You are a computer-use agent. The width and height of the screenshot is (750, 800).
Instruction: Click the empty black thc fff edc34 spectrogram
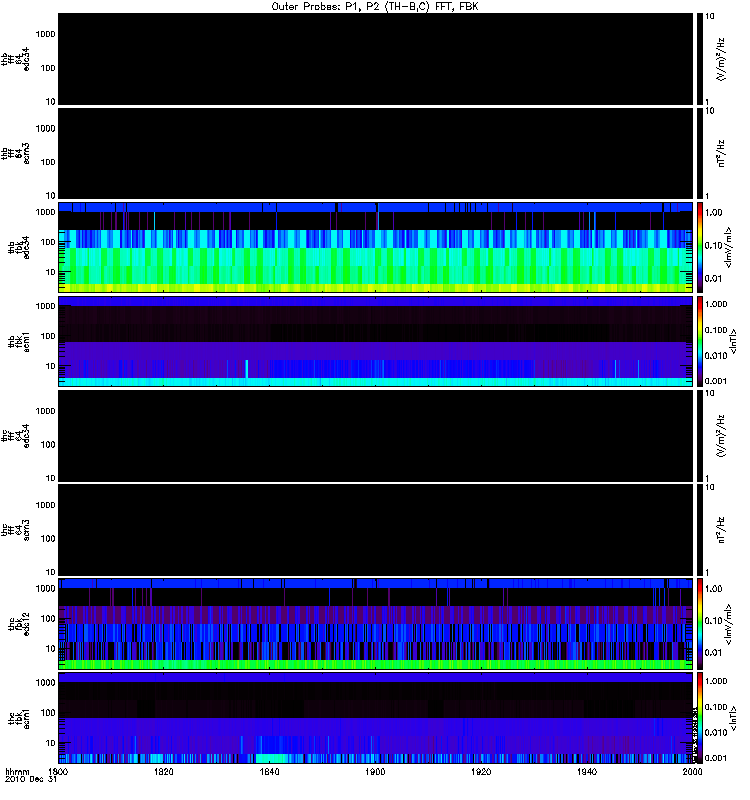point(375,436)
